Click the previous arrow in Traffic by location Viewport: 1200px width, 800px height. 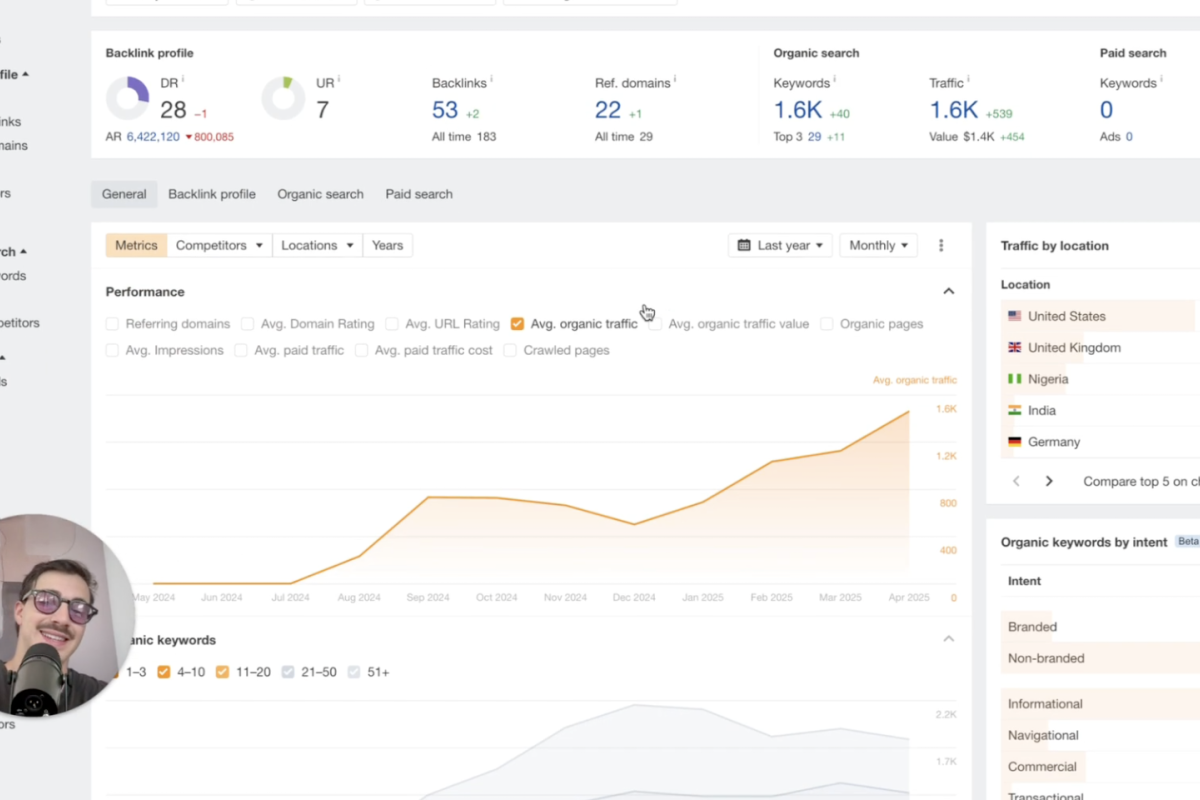pyautogui.click(x=1016, y=481)
